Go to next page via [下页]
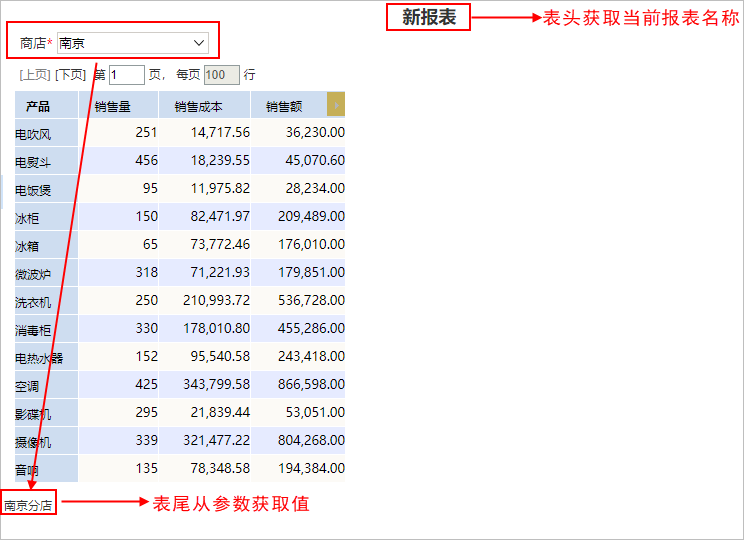 (x=70, y=75)
